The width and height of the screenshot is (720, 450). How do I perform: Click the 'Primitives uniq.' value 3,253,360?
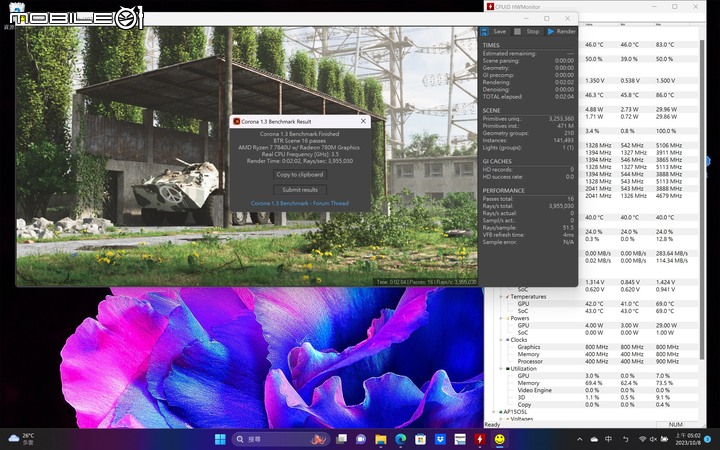click(561, 118)
